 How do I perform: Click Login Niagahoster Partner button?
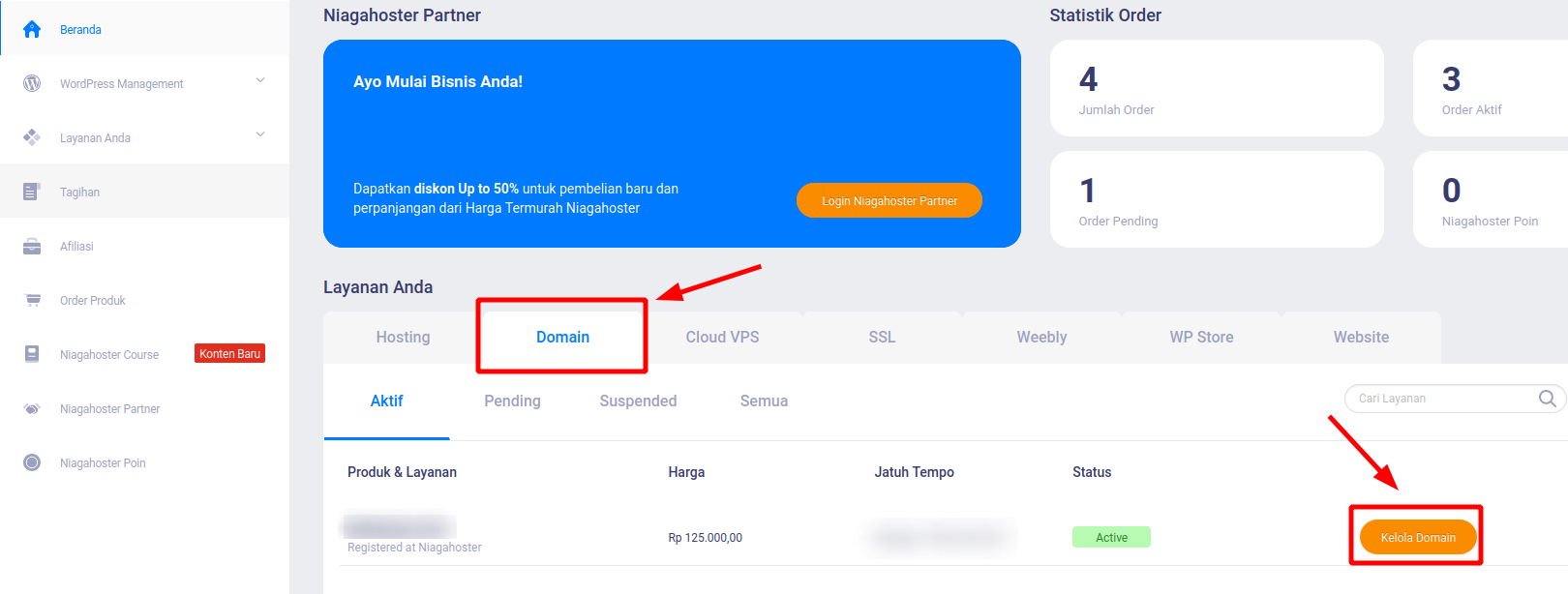click(890, 200)
